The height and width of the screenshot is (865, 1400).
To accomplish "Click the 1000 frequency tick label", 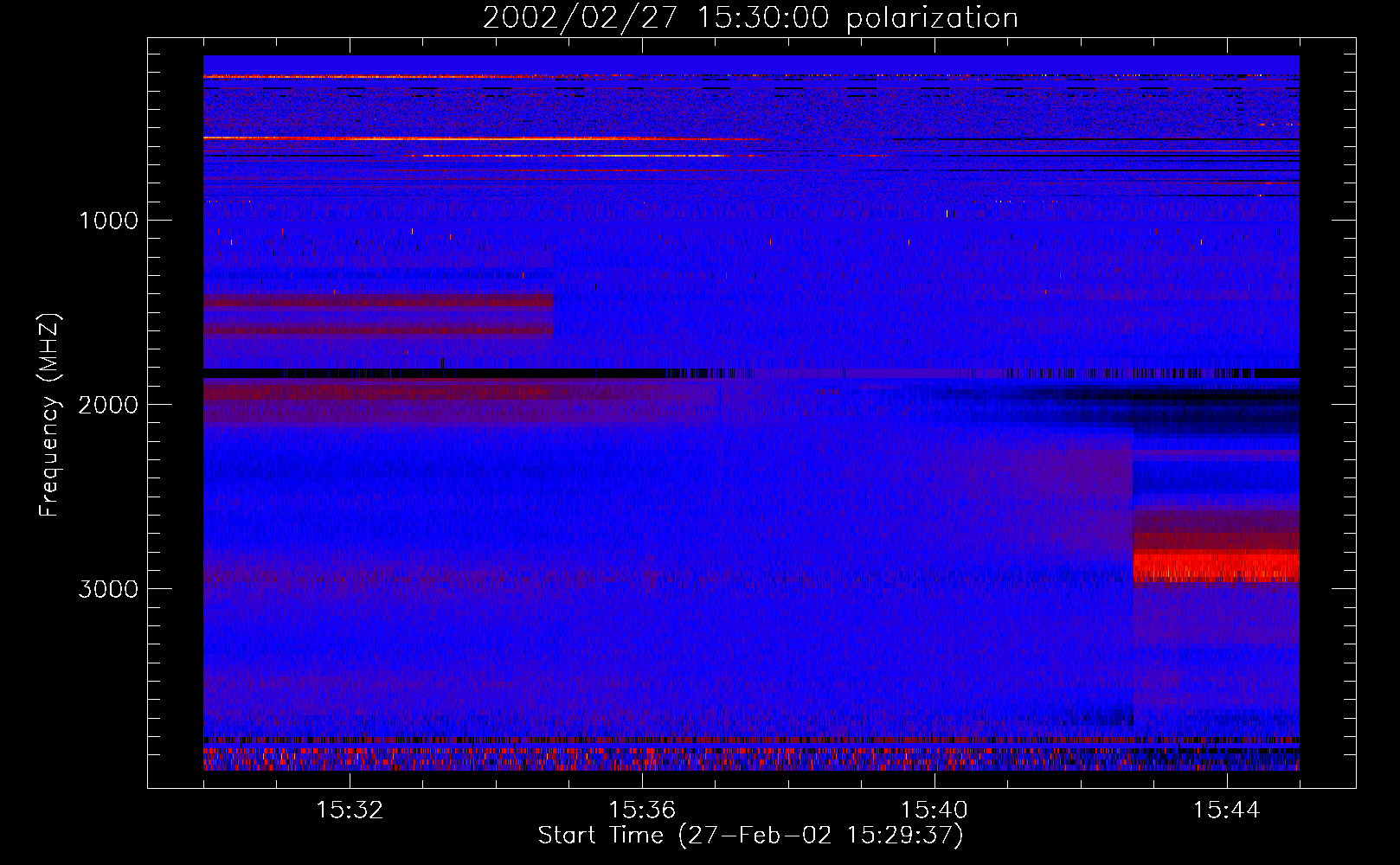I will pos(108,221).
